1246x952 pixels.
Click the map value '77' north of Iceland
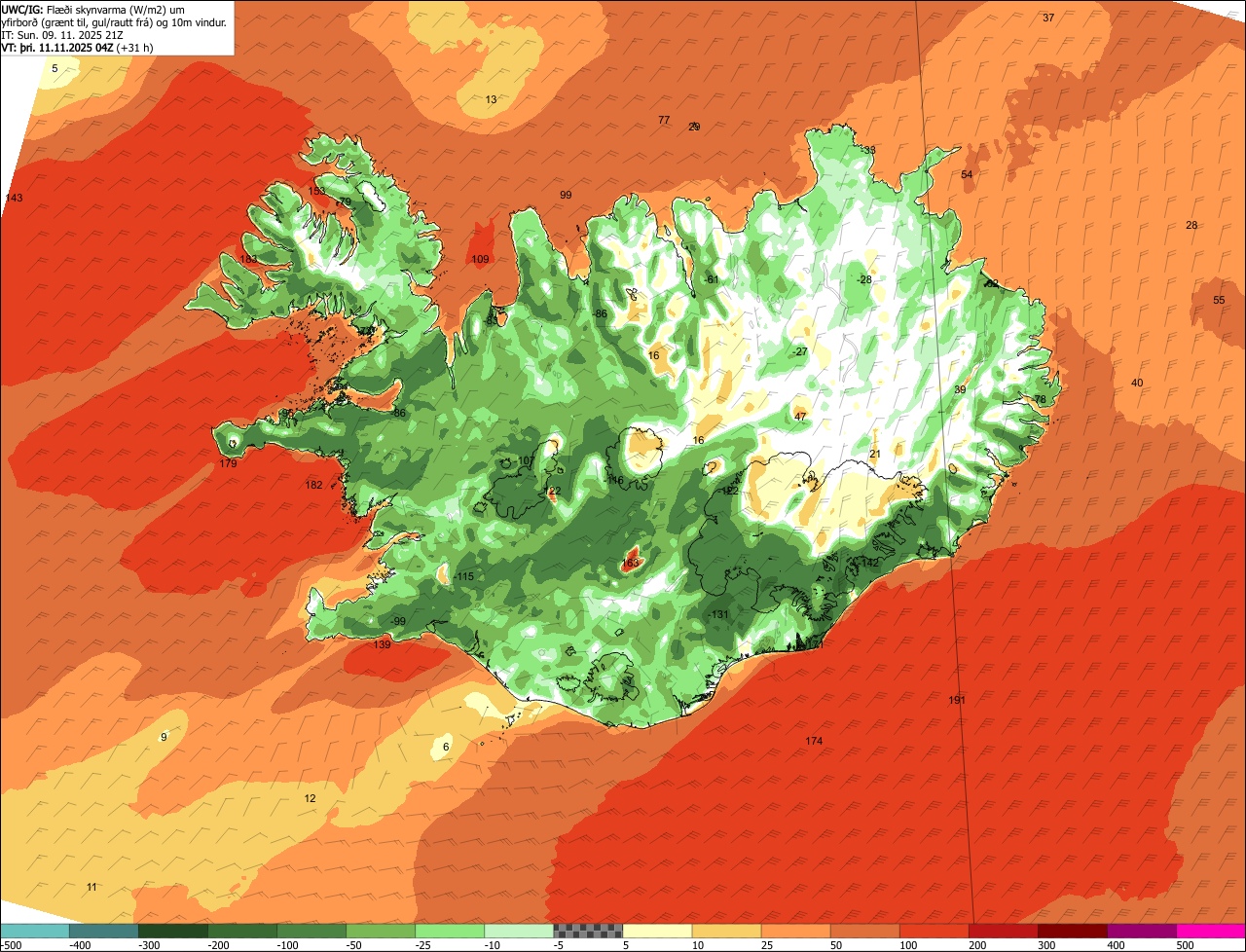point(664,120)
